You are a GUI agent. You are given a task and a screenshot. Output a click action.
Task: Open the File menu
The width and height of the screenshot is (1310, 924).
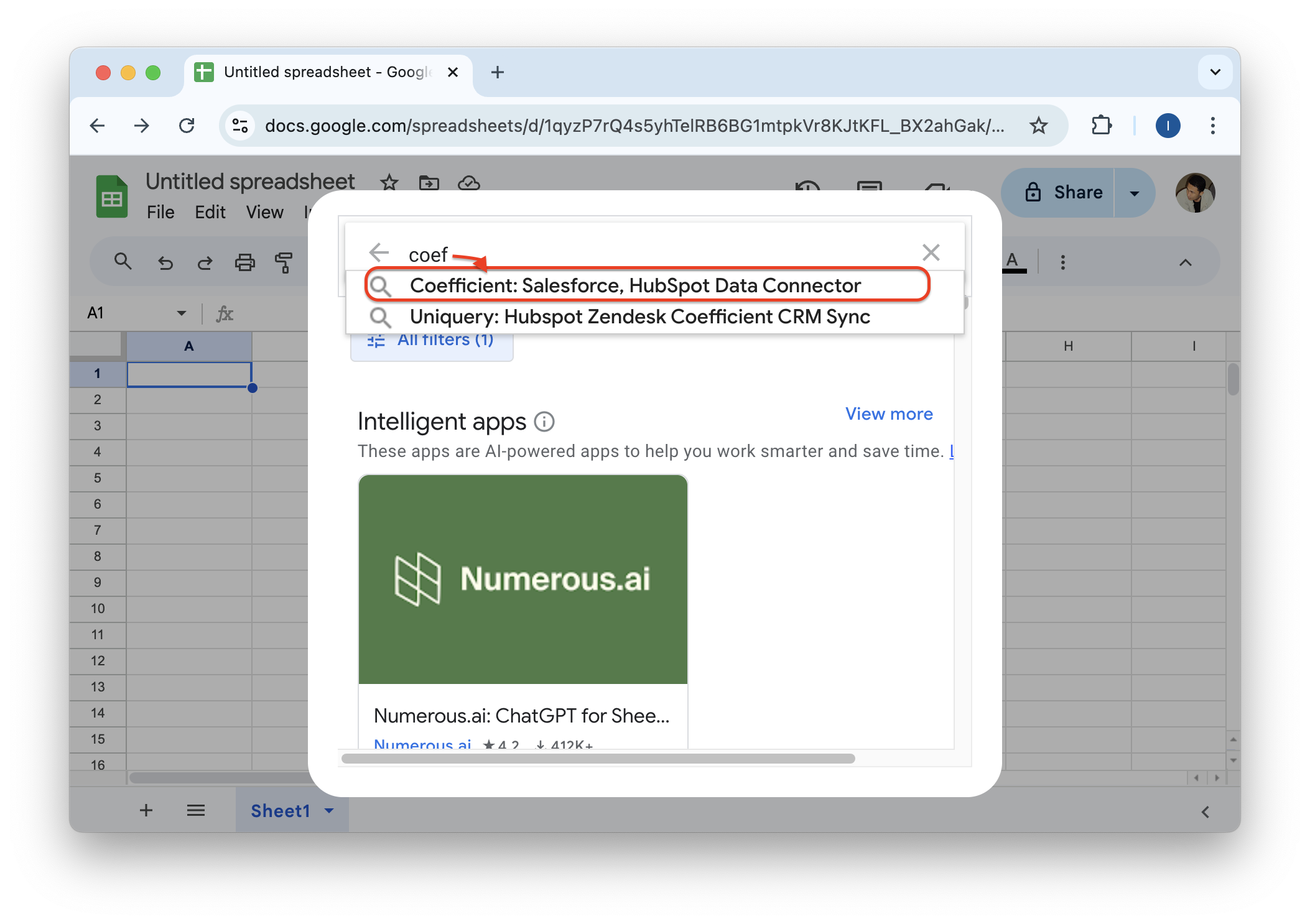click(x=160, y=212)
